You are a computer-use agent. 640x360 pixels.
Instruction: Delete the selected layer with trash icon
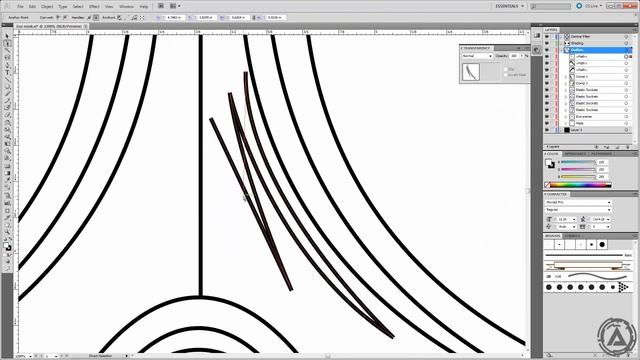pos(628,147)
